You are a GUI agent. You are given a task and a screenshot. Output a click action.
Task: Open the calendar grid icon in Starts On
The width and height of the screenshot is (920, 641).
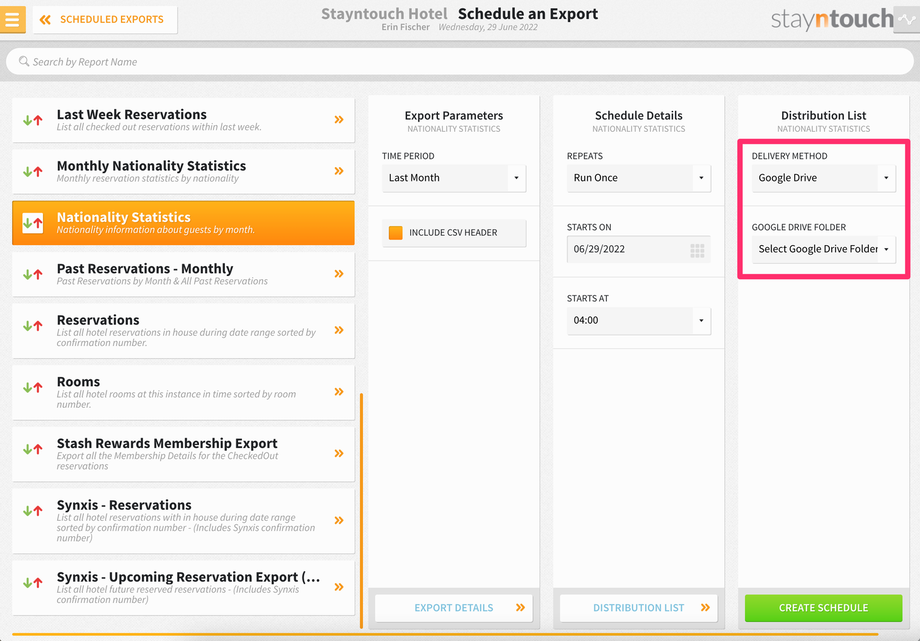[697, 251]
